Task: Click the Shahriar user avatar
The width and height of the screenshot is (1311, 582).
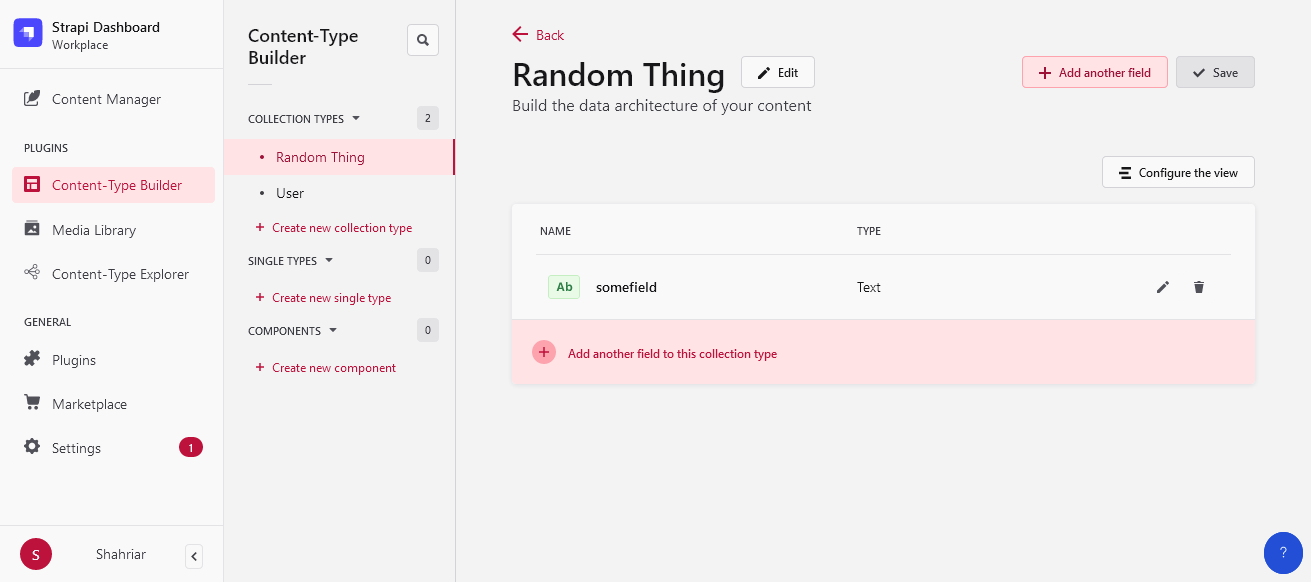Action: click(35, 554)
